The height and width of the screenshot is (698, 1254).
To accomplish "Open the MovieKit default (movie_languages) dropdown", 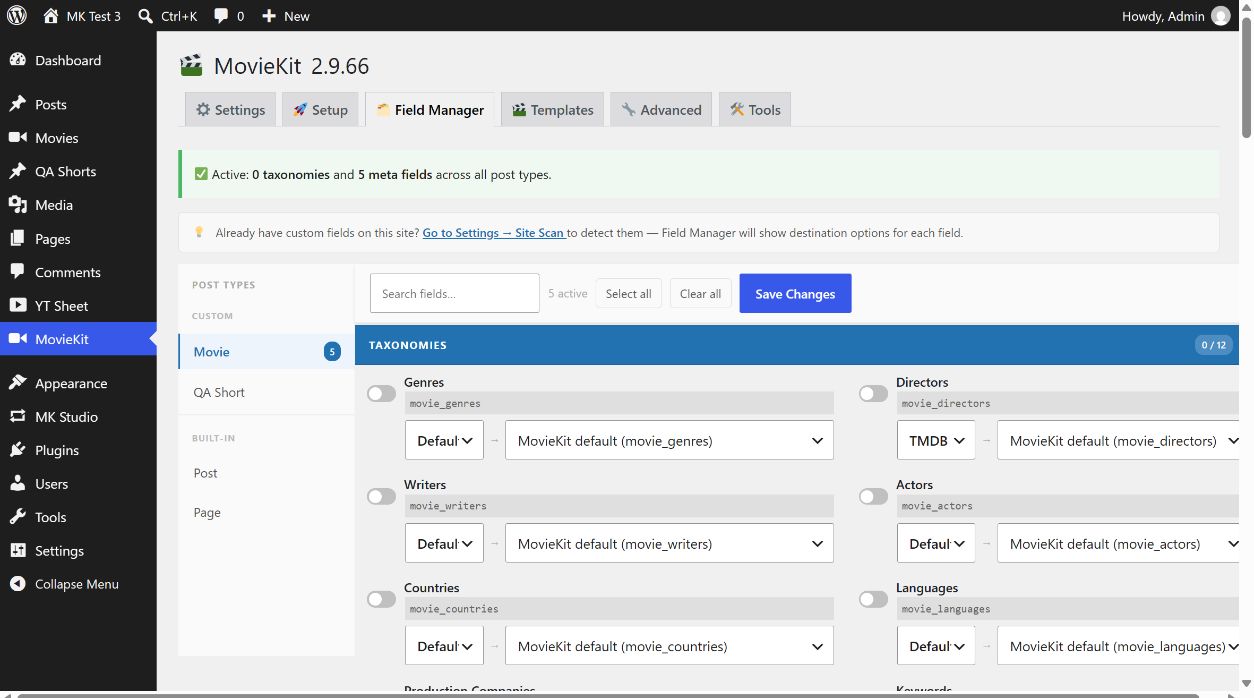I will (1118, 646).
